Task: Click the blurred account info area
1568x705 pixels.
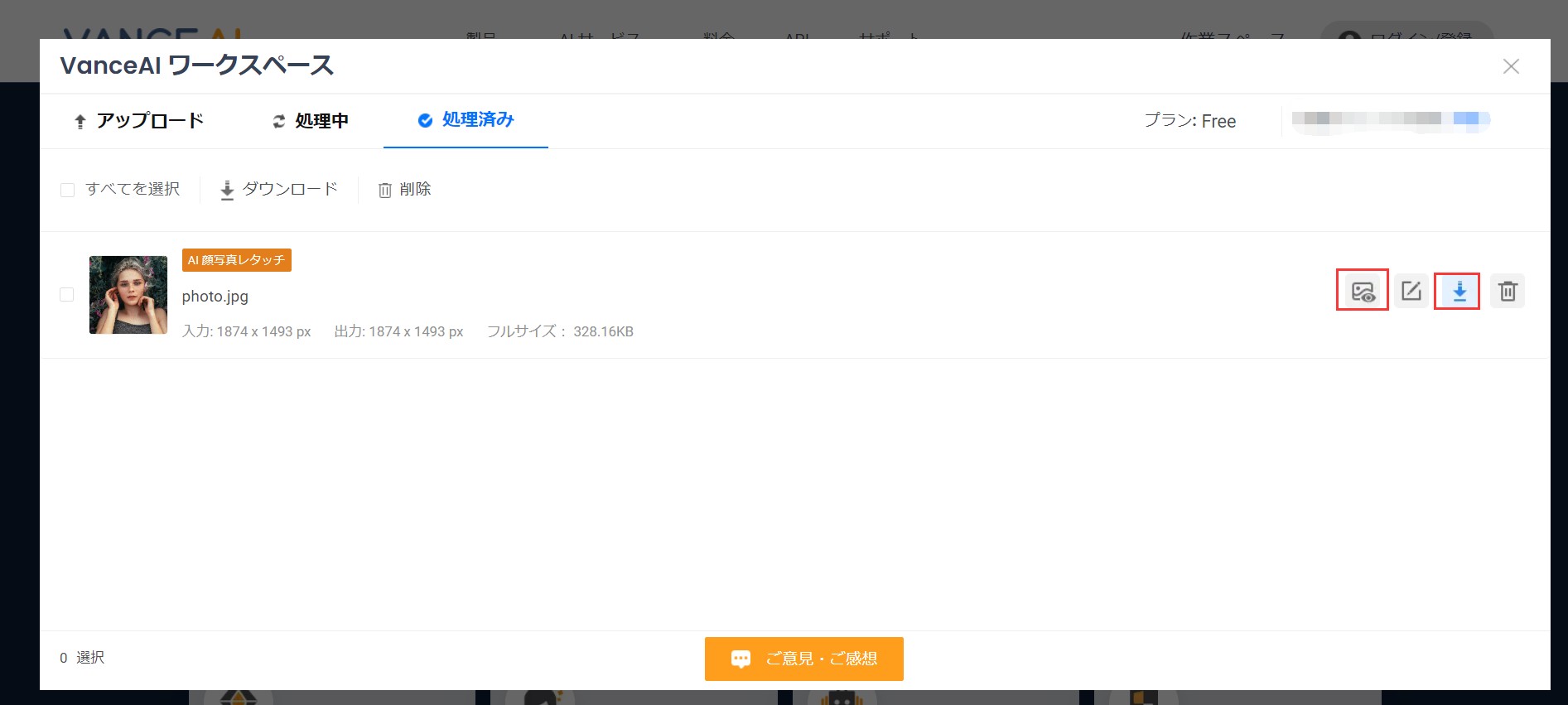Action: point(1390,119)
